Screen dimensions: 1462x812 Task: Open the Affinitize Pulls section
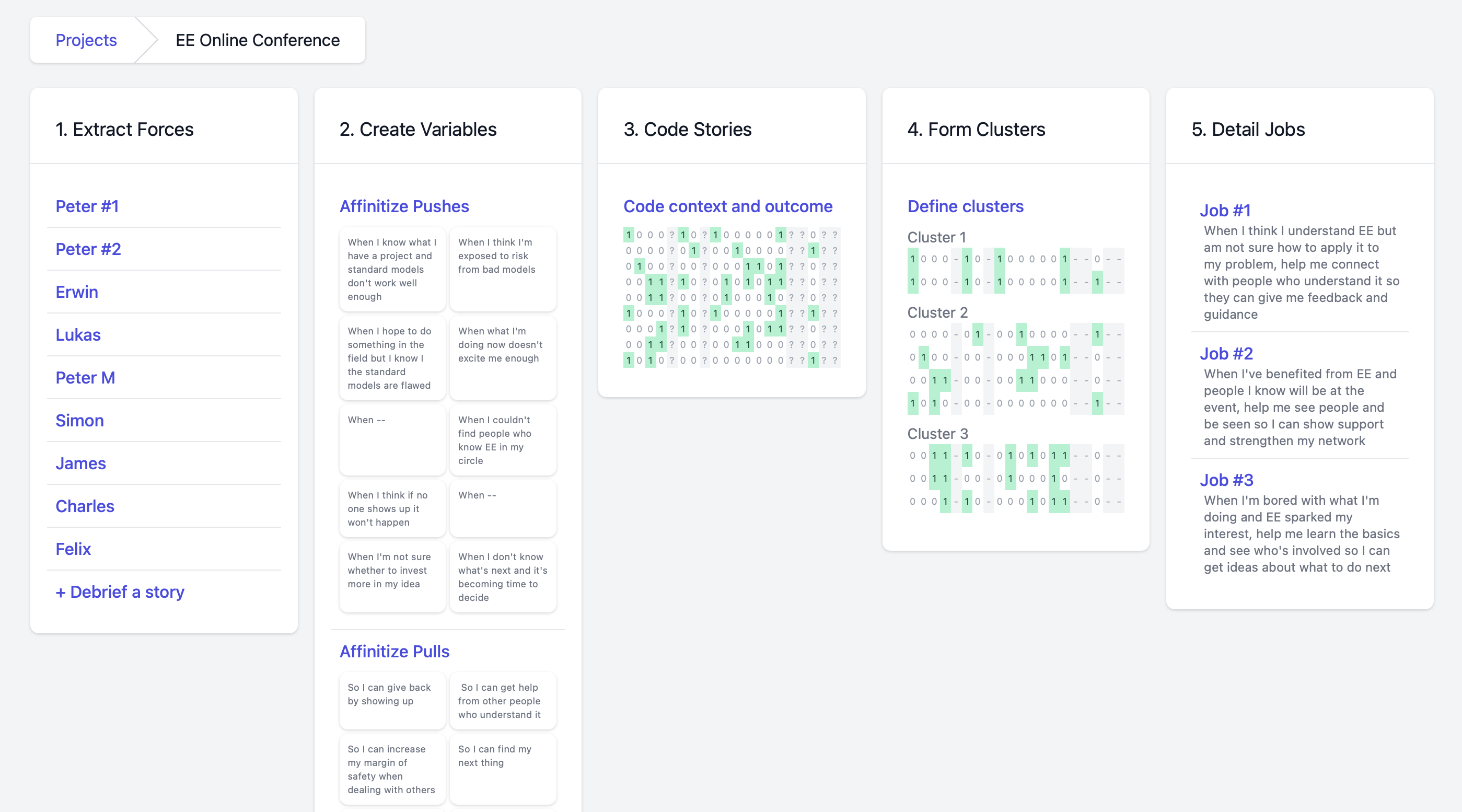click(394, 652)
